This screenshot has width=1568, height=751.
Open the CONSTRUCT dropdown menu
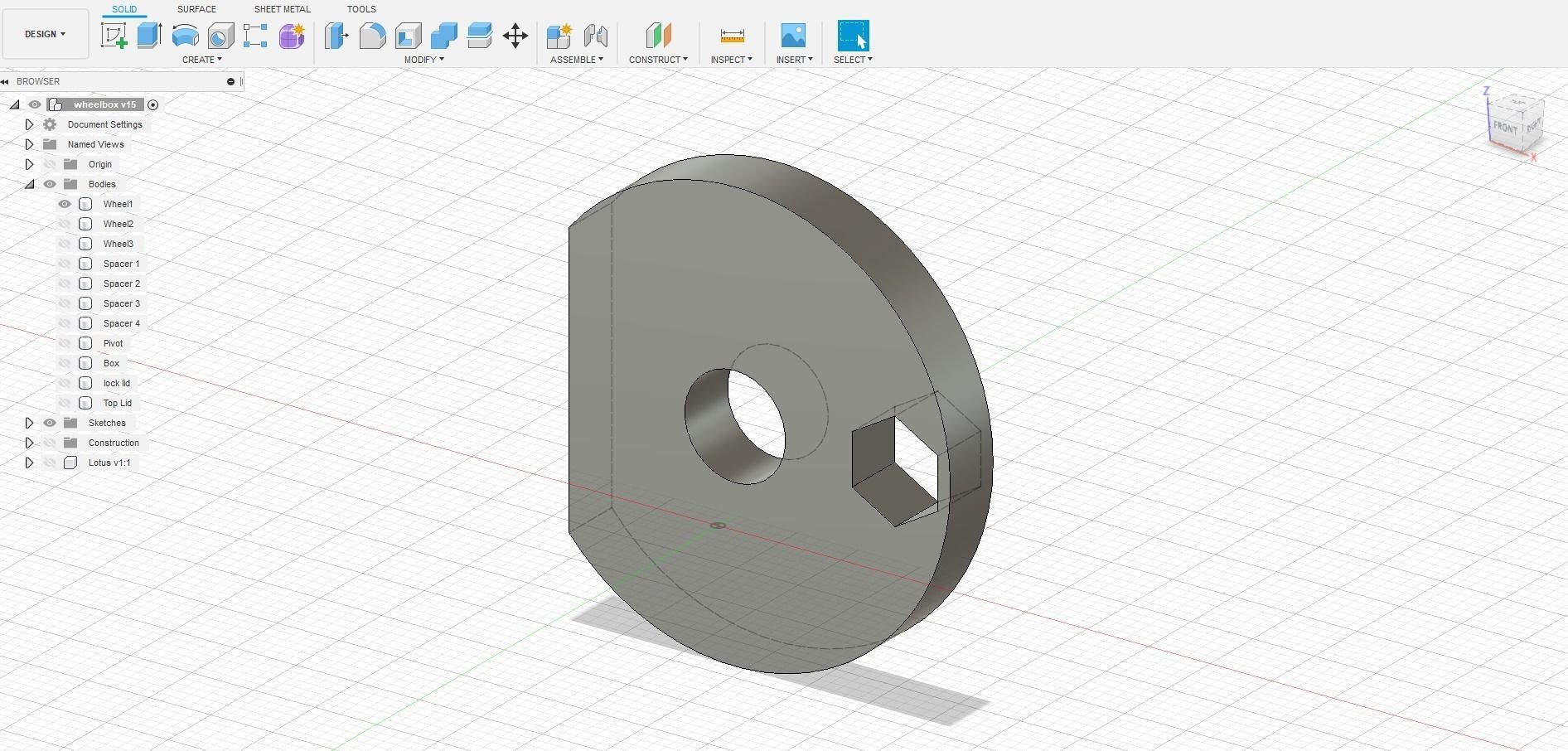[x=658, y=60]
